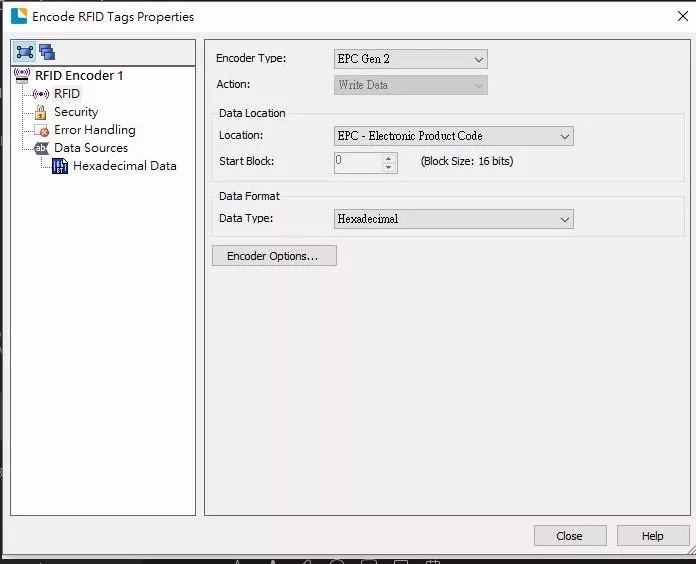
Task: Click the stacked windows toolbar icon
Action: [x=47, y=52]
